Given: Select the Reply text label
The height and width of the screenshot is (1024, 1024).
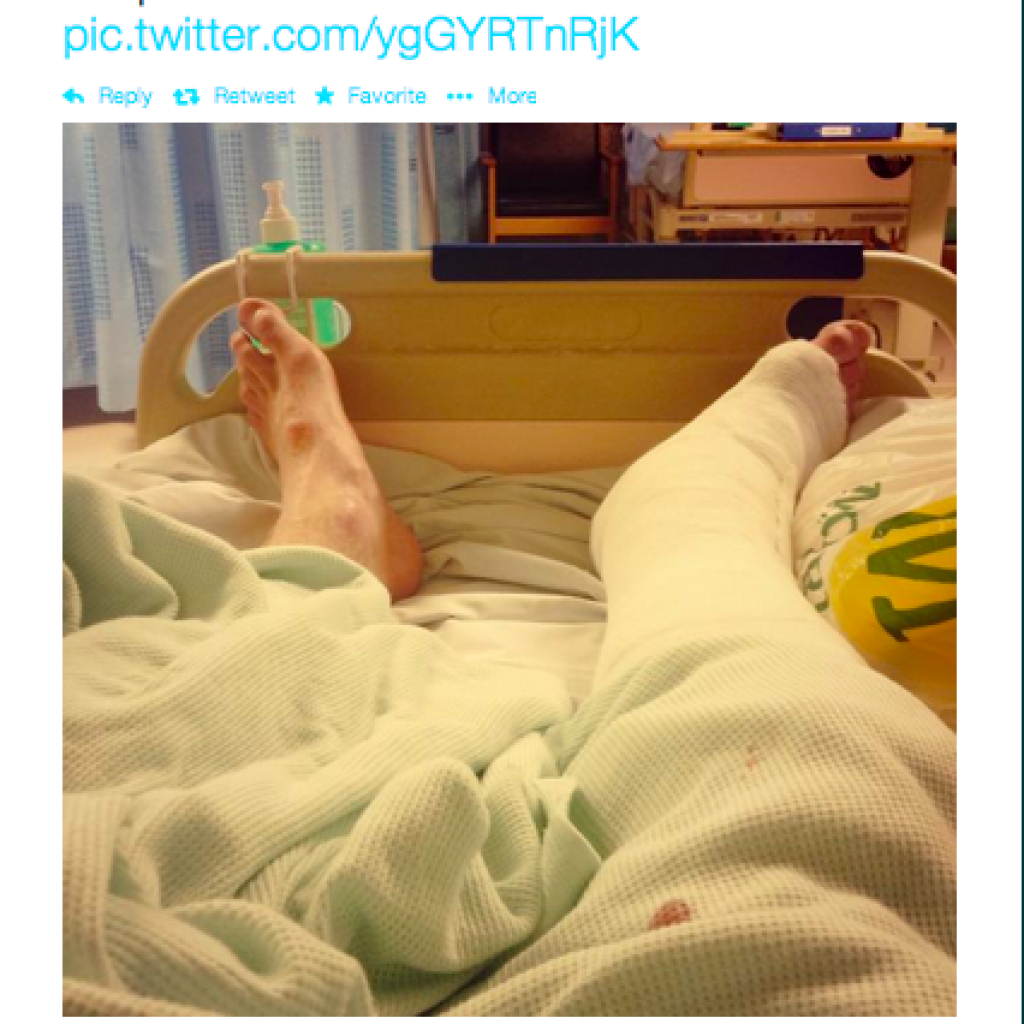Looking at the screenshot, I should coord(125,96).
